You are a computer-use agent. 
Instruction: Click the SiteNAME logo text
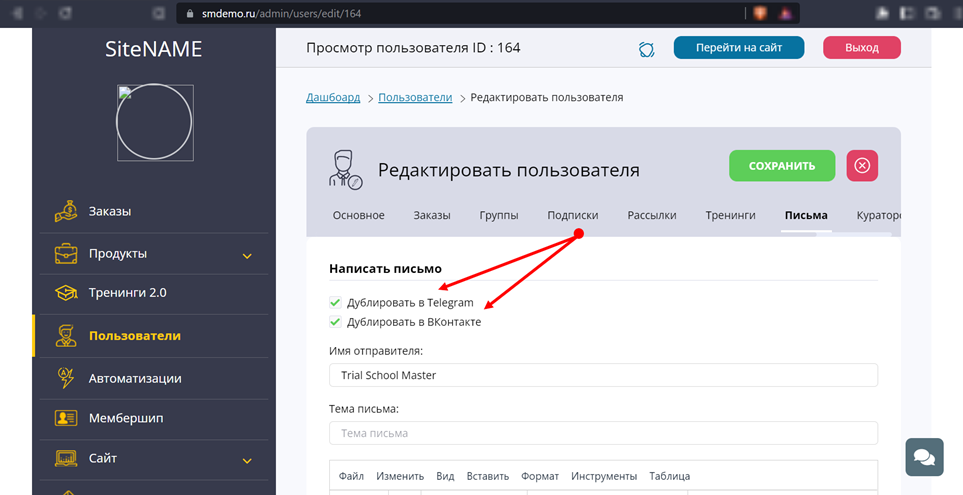point(154,49)
